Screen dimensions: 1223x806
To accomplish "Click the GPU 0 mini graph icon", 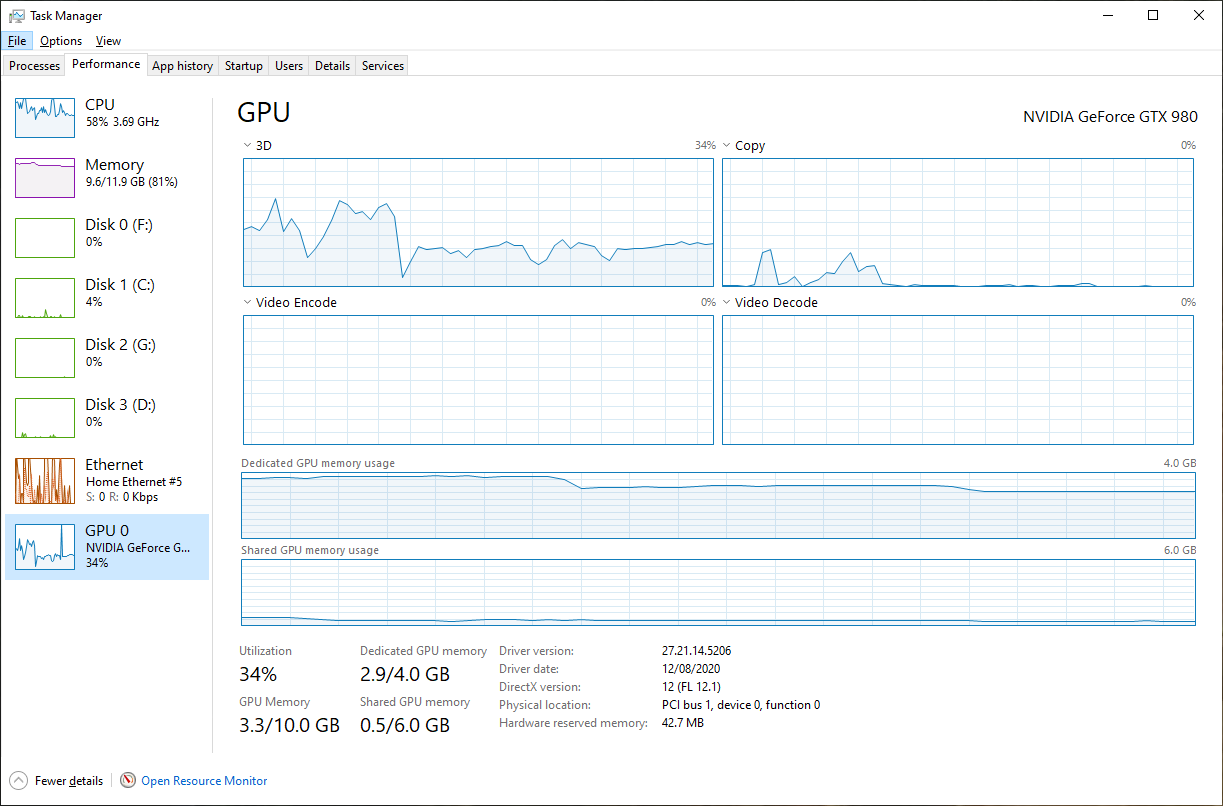I will point(45,547).
